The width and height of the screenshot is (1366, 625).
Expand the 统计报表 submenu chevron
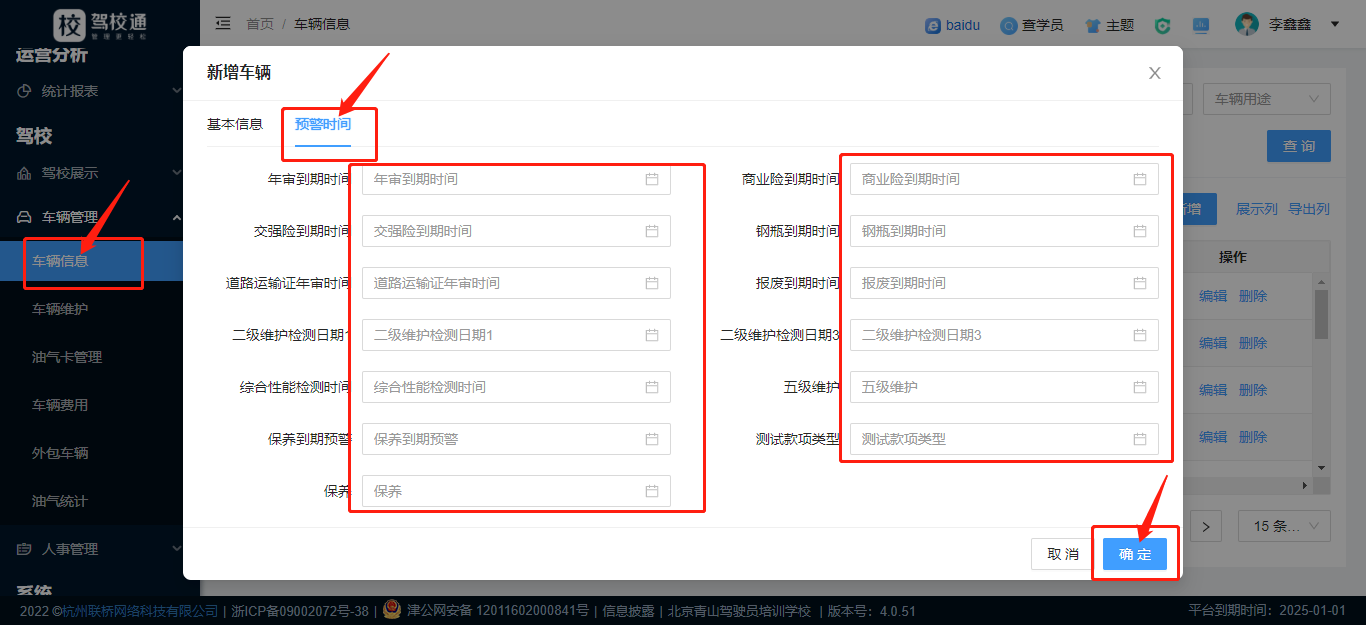coord(177,91)
